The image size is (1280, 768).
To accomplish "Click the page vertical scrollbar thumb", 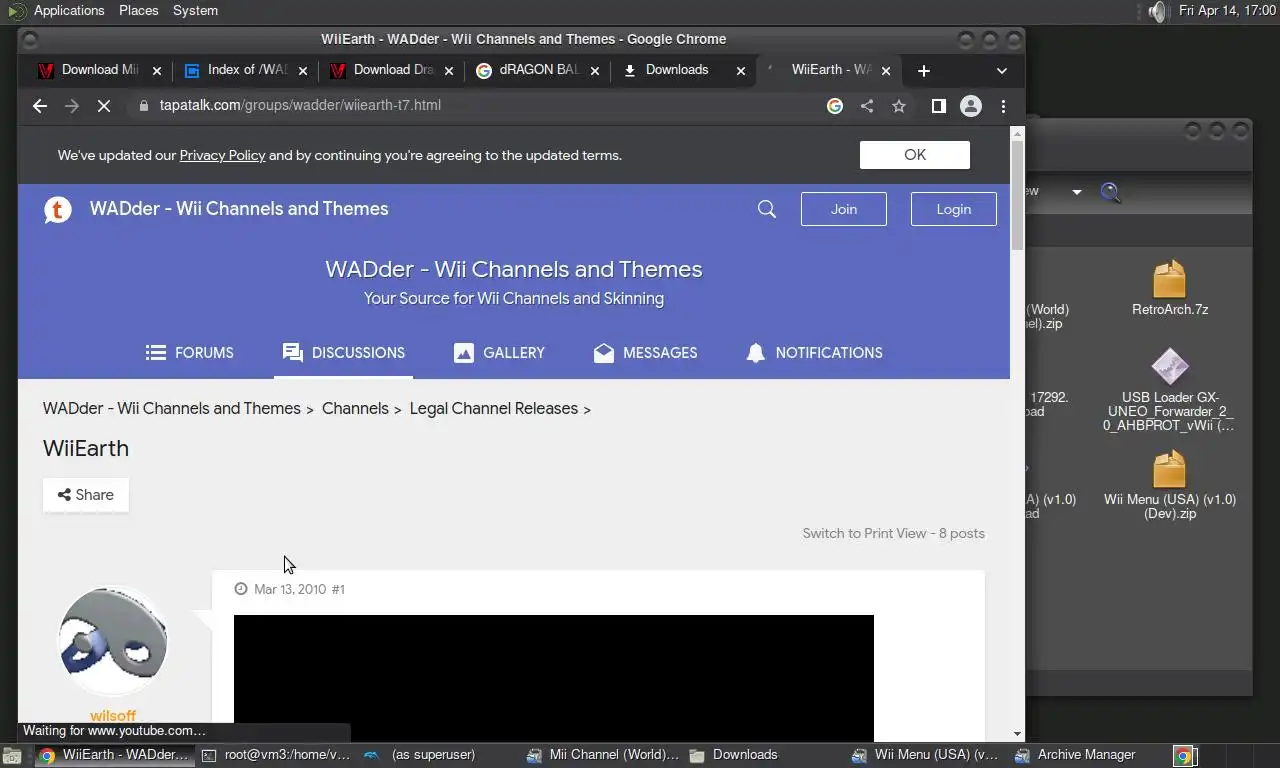I will (x=1017, y=195).
